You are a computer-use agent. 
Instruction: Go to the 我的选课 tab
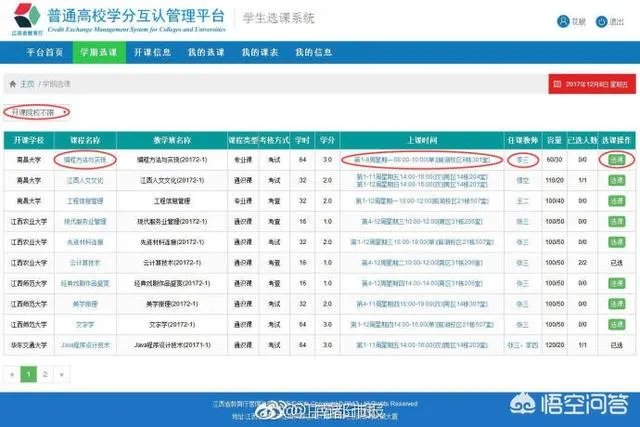tap(206, 52)
